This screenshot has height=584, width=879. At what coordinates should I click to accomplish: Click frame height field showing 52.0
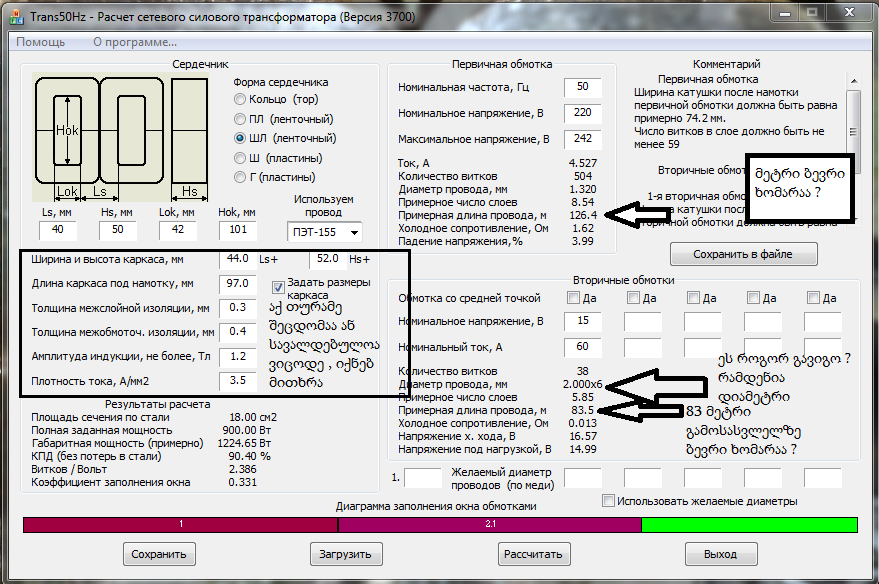327,259
